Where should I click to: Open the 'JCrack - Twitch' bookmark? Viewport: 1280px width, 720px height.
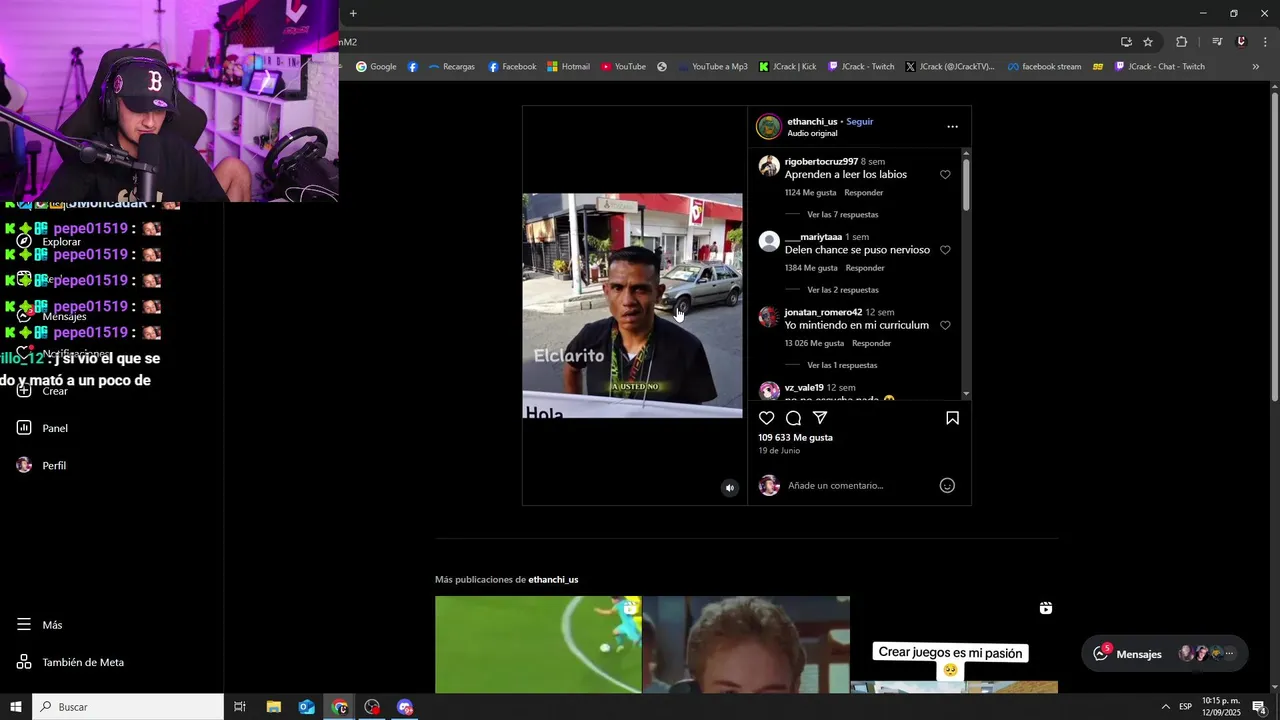point(861,67)
